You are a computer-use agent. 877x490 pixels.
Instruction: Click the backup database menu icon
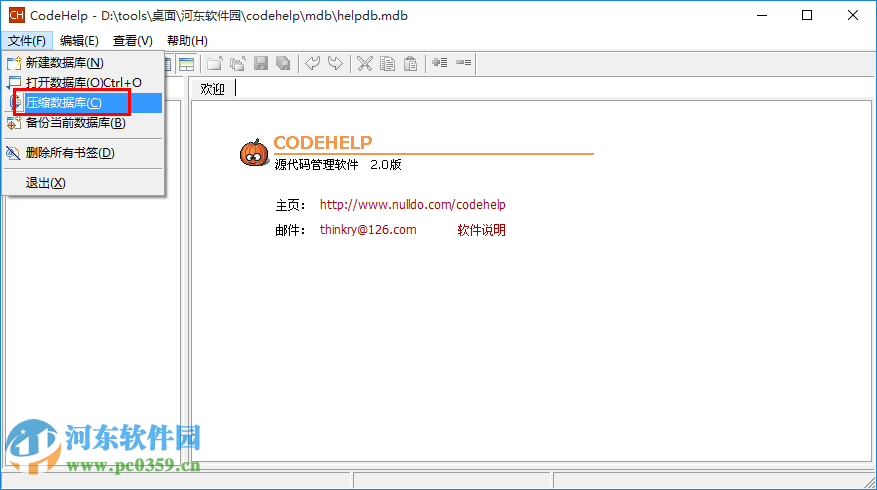14,123
